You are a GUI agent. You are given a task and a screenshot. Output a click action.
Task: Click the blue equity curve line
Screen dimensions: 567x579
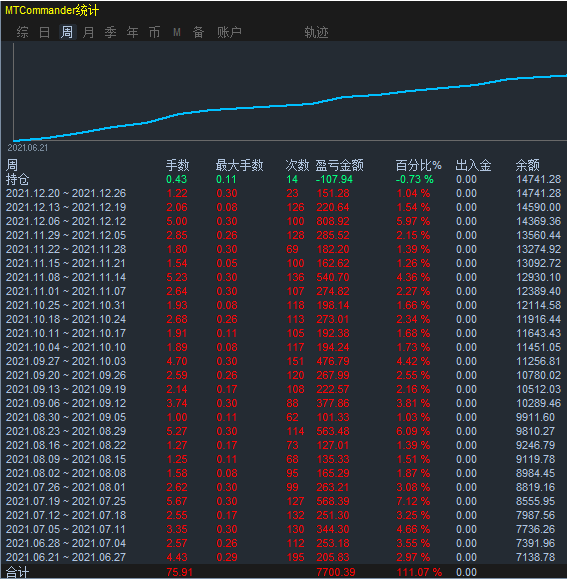[290, 105]
